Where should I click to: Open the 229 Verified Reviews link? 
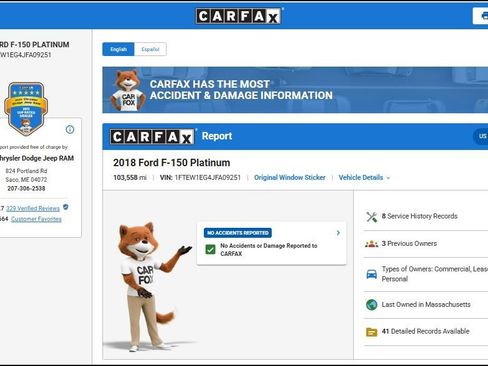point(33,209)
